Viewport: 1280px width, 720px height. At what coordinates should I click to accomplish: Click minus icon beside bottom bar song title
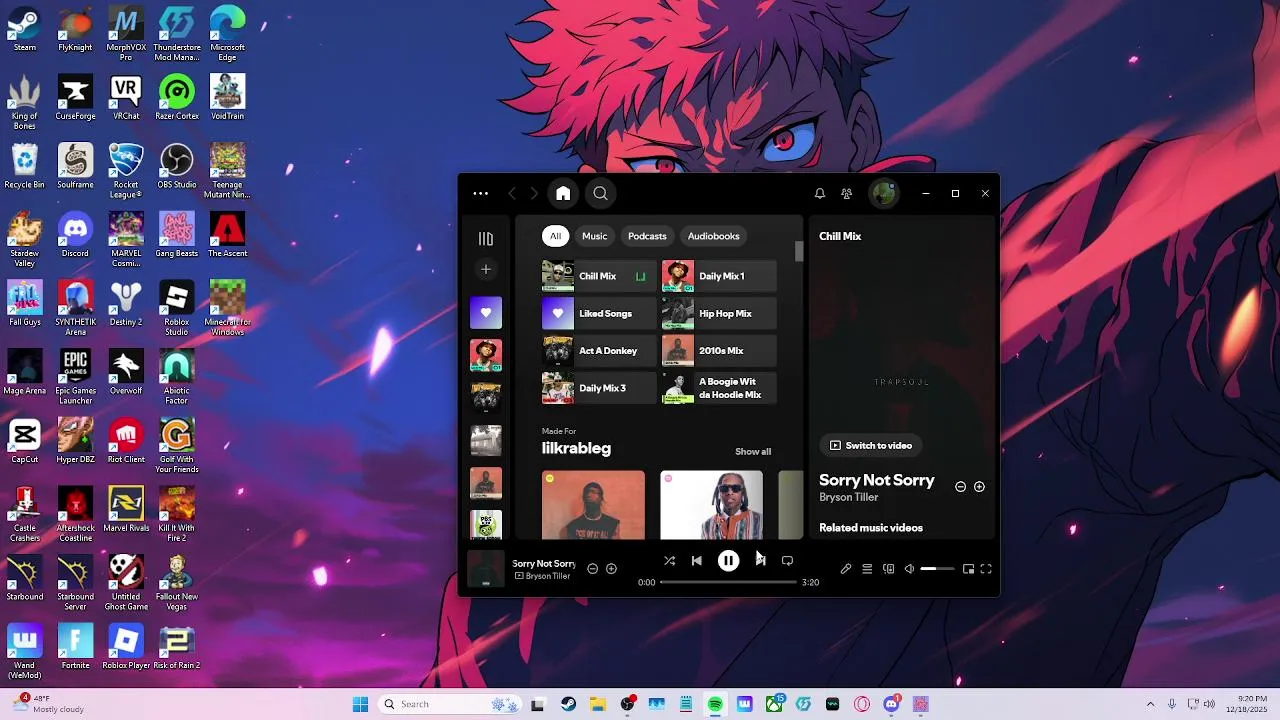592,569
